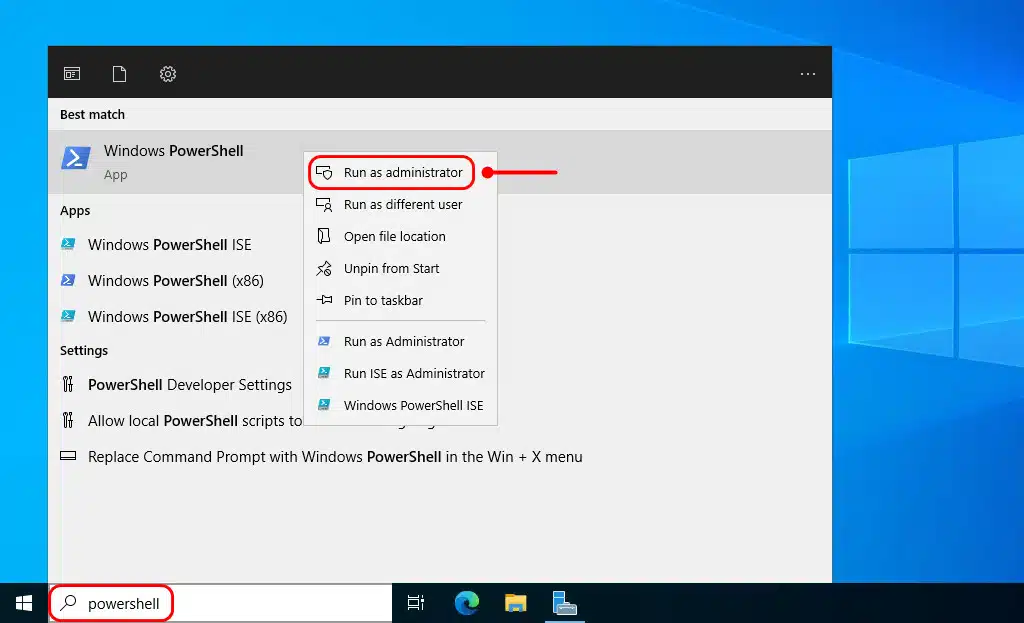Click the Documents filter icon
The image size is (1024, 623).
119,73
